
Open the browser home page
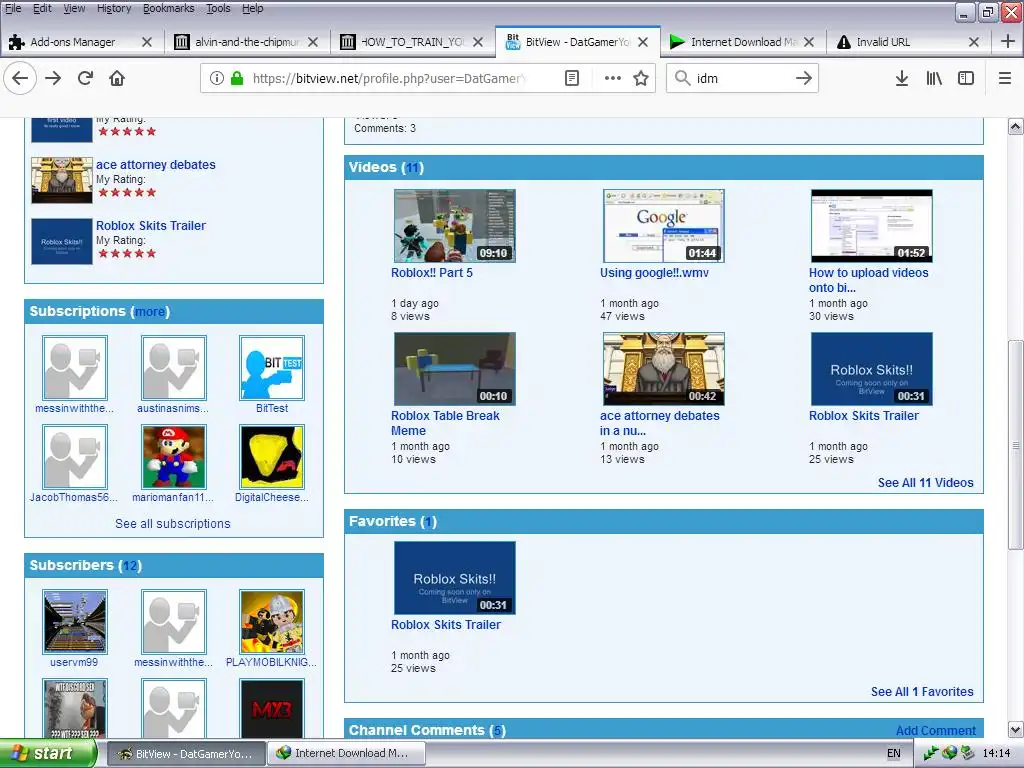tap(117, 78)
